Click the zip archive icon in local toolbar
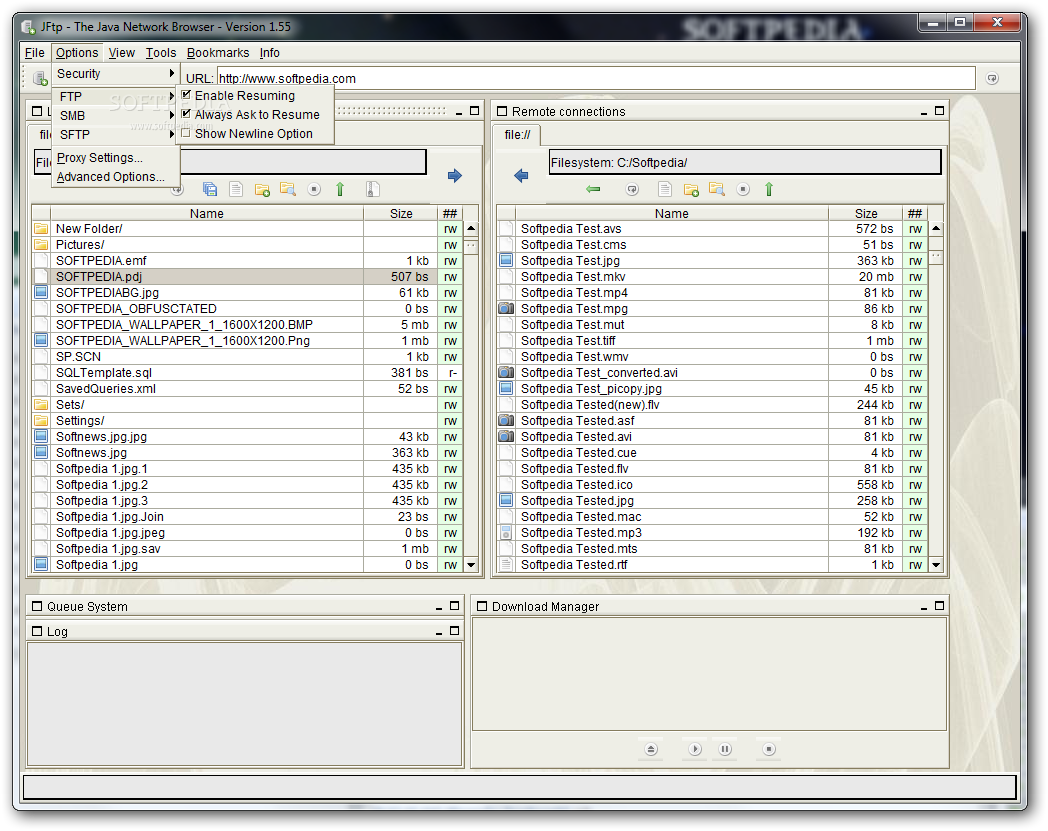1048x831 pixels. [x=373, y=189]
